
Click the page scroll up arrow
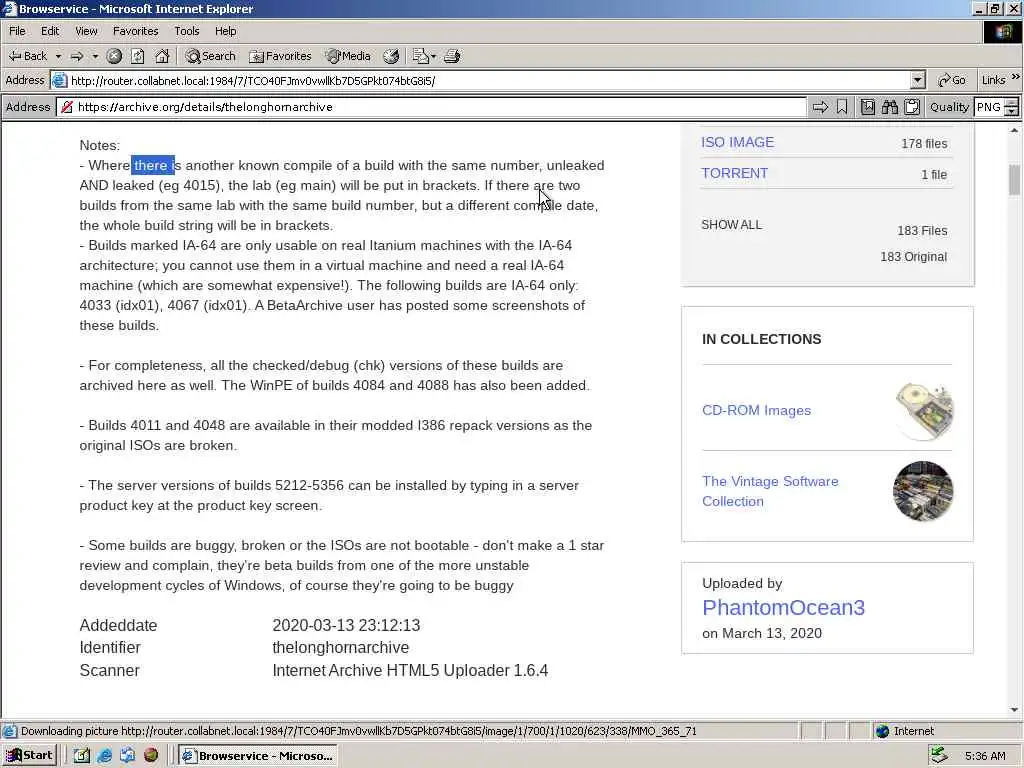click(x=1014, y=131)
